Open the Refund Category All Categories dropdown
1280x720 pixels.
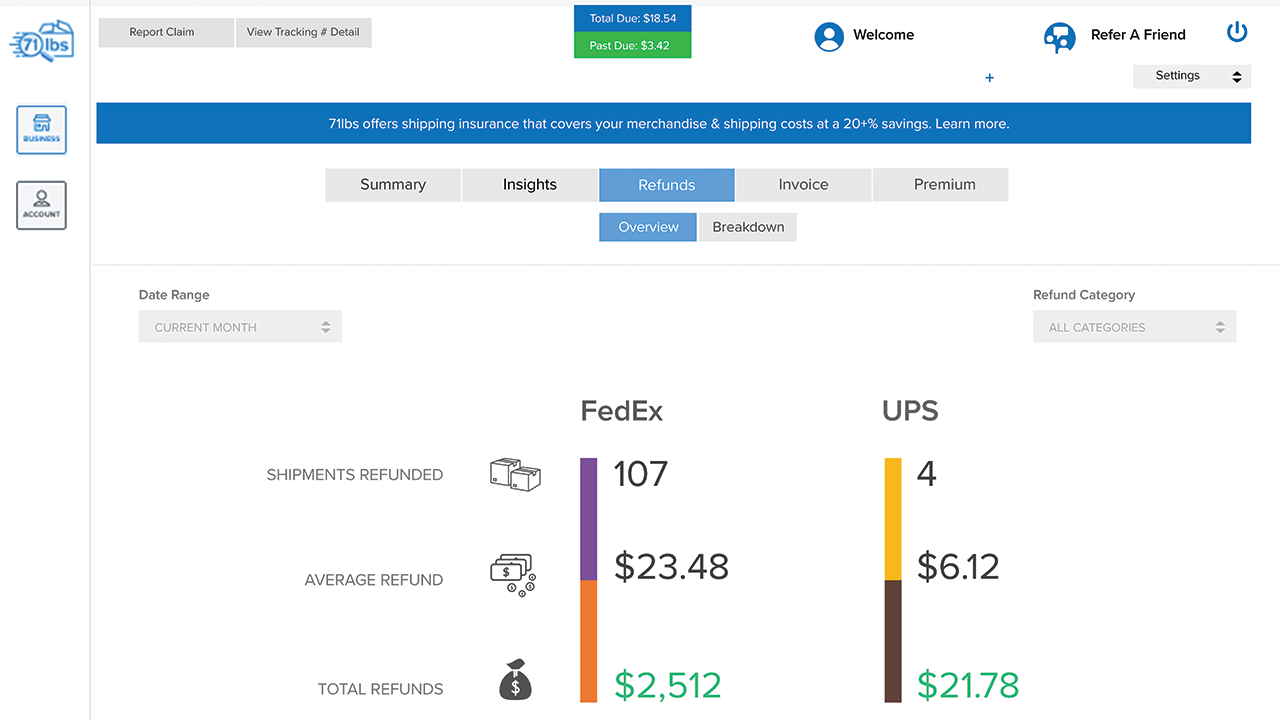(1134, 327)
